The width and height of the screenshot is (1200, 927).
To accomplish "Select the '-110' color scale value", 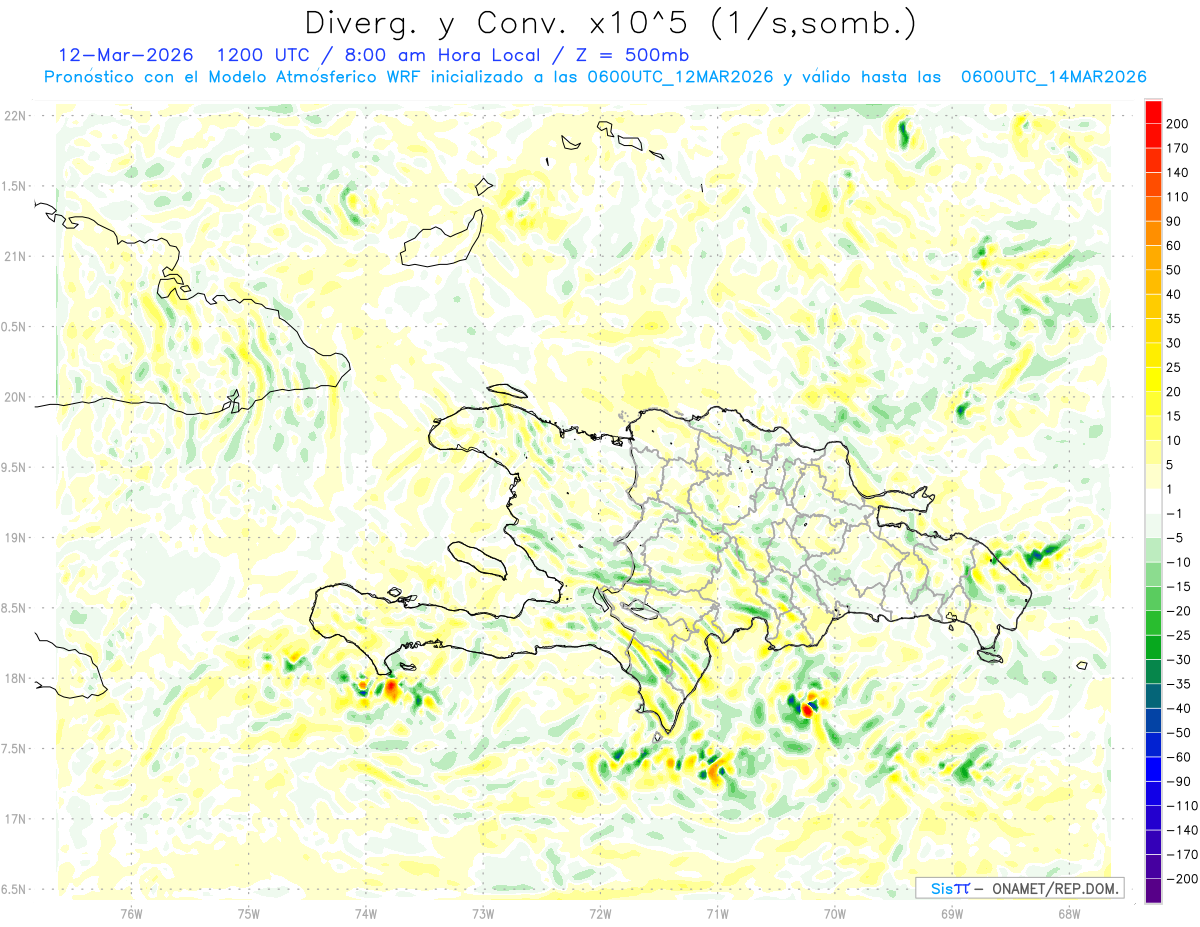I will tap(1182, 805).
